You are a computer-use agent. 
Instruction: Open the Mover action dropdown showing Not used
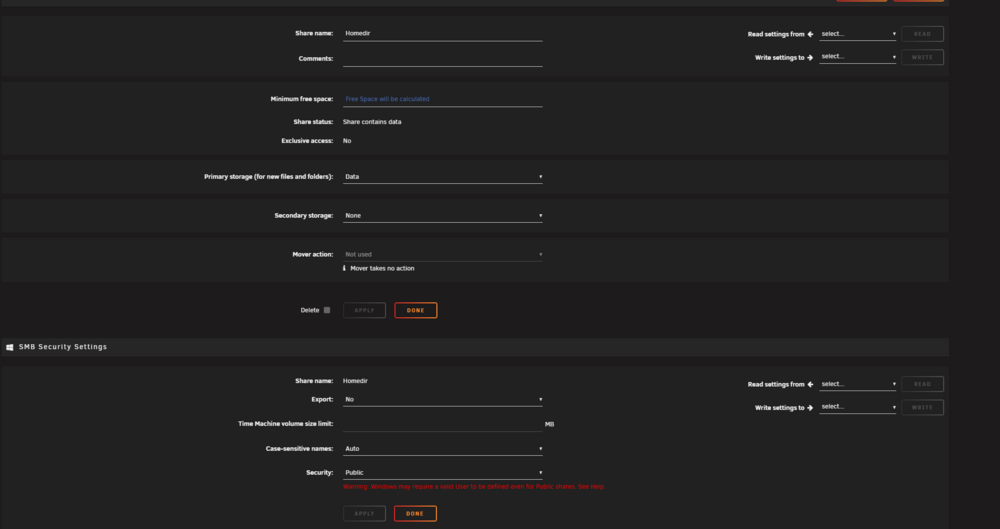pos(443,255)
